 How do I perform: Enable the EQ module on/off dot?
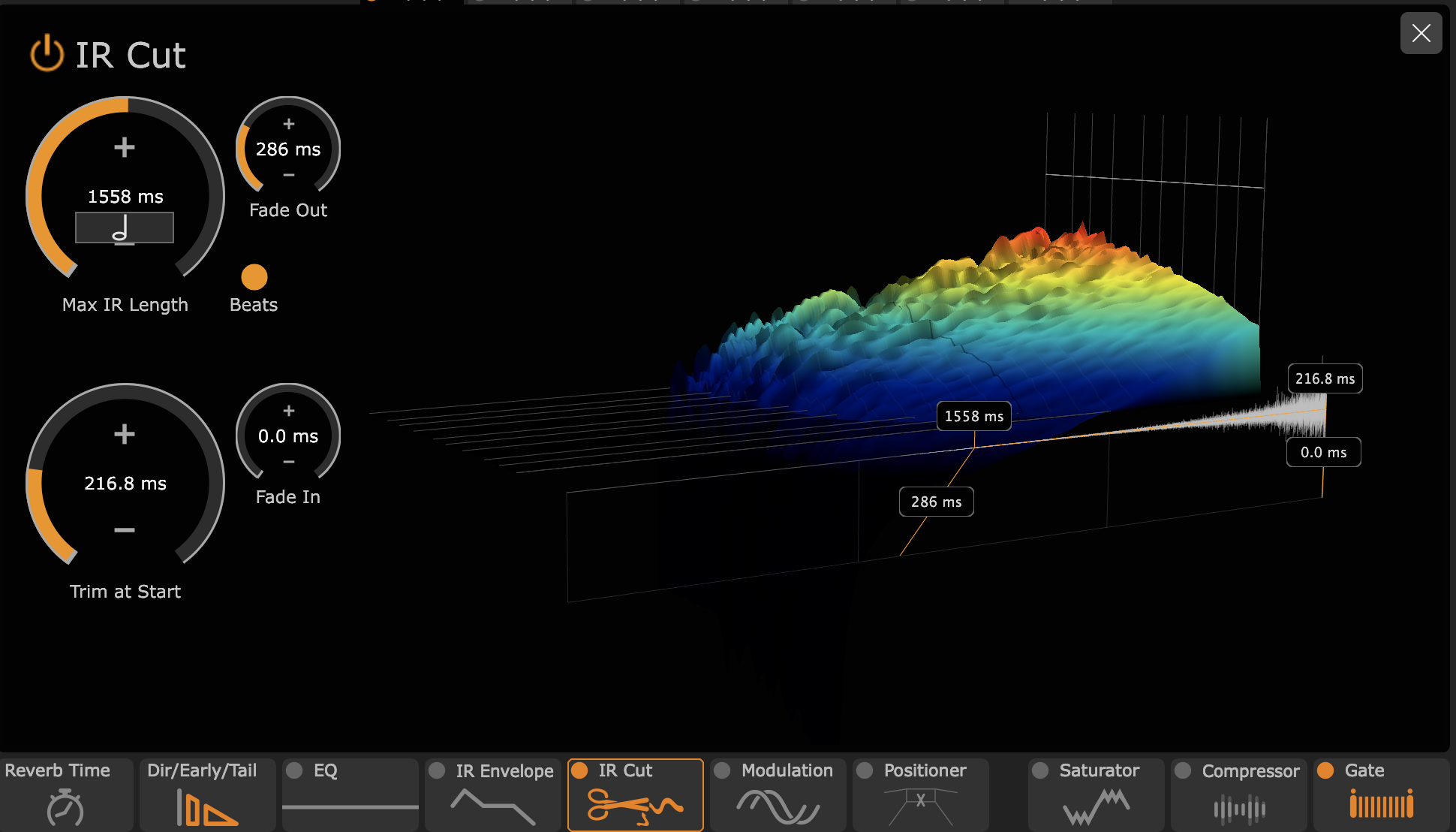(x=294, y=770)
